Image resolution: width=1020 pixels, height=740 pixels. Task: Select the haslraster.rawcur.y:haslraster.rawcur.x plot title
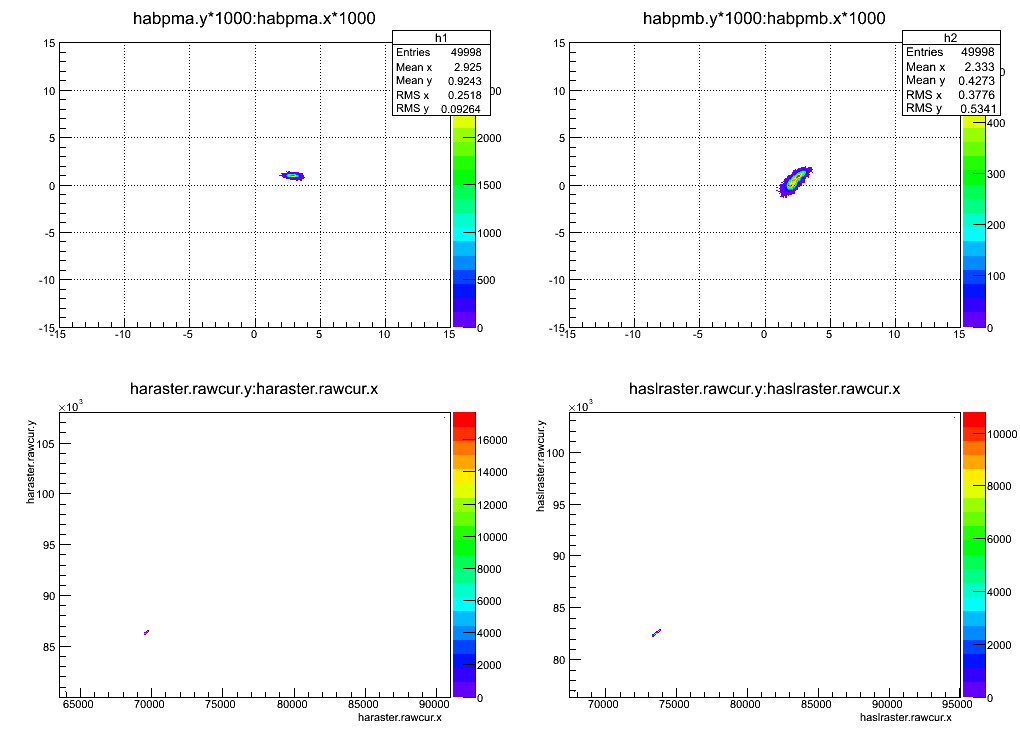[x=764, y=389]
